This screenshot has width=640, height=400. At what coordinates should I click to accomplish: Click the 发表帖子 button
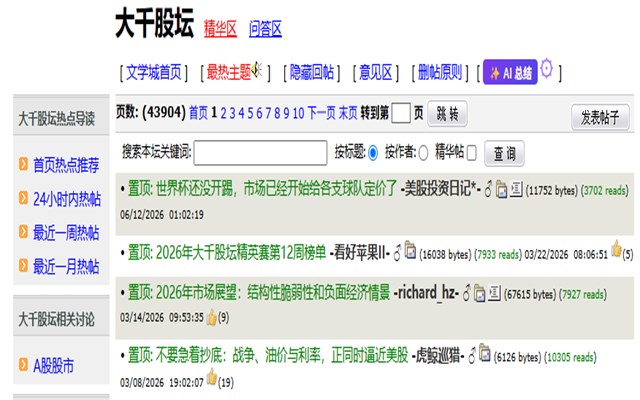click(600, 118)
